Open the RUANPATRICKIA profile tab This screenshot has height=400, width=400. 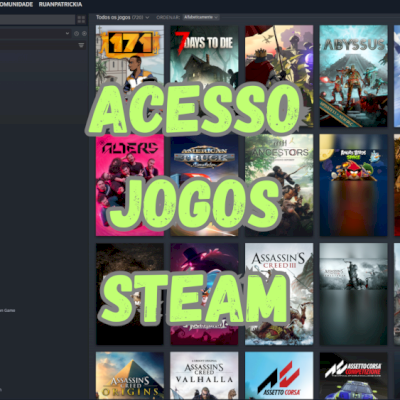[x=60, y=5]
